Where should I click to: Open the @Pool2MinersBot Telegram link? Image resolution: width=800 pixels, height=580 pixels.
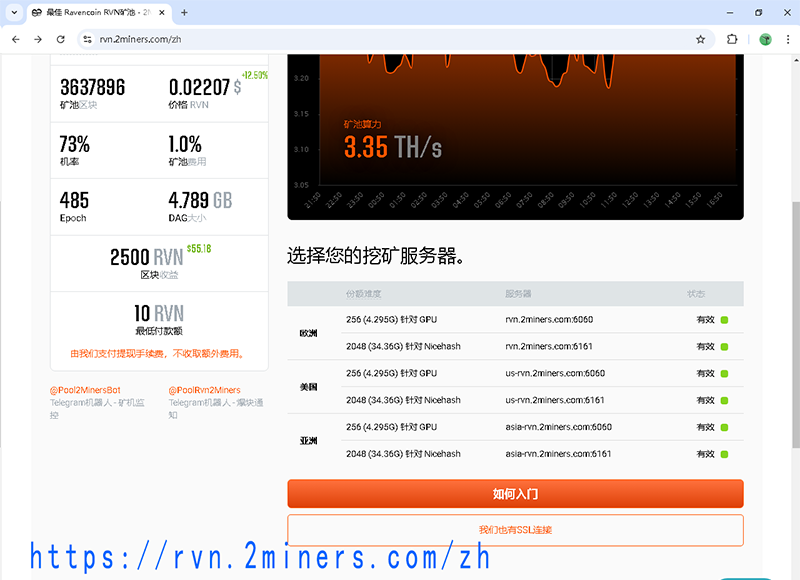[85, 390]
